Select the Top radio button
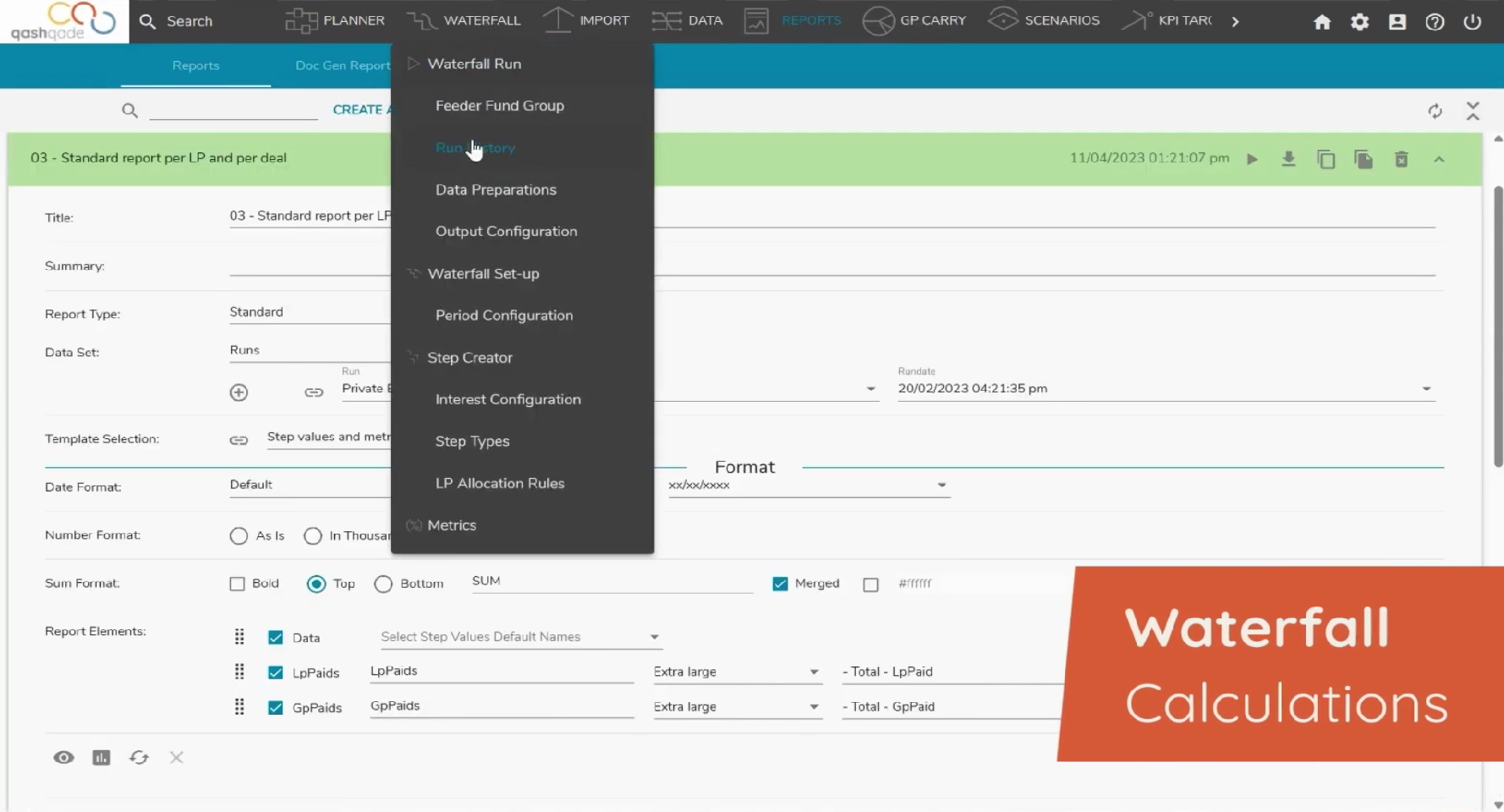 [x=316, y=584]
